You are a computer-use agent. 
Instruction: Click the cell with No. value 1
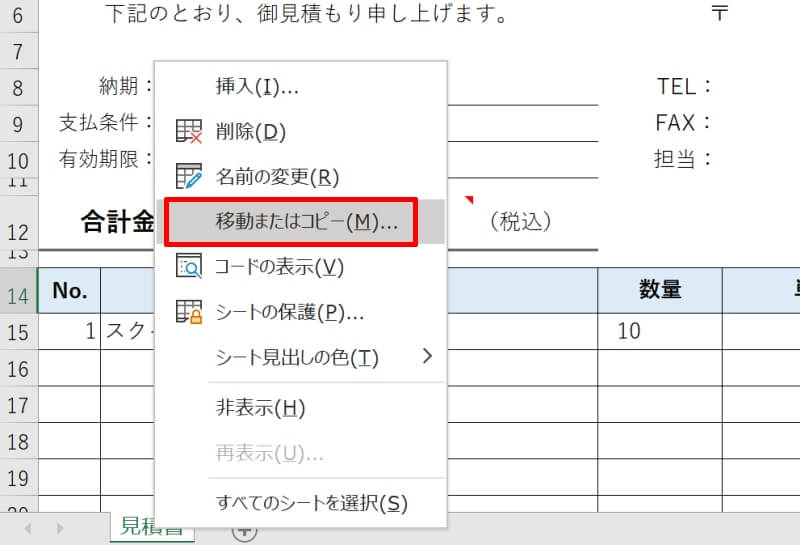tap(69, 331)
